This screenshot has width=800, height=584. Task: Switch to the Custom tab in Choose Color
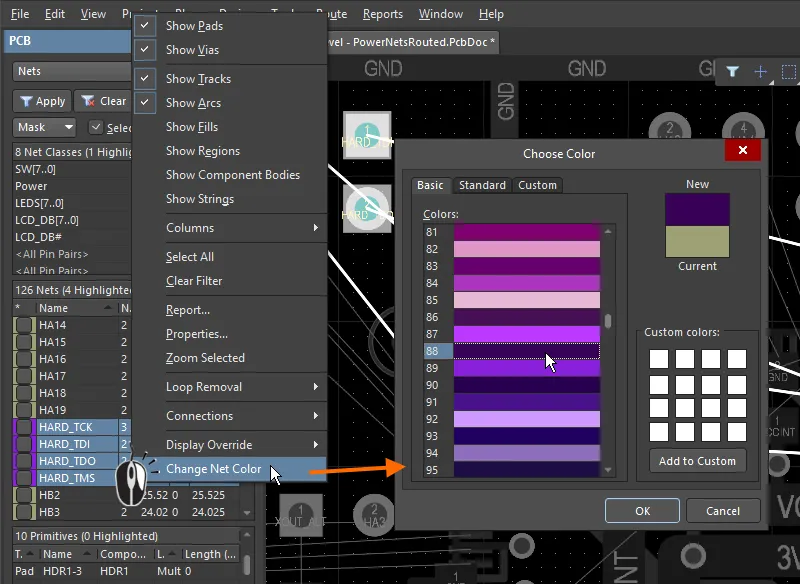pyautogui.click(x=537, y=185)
